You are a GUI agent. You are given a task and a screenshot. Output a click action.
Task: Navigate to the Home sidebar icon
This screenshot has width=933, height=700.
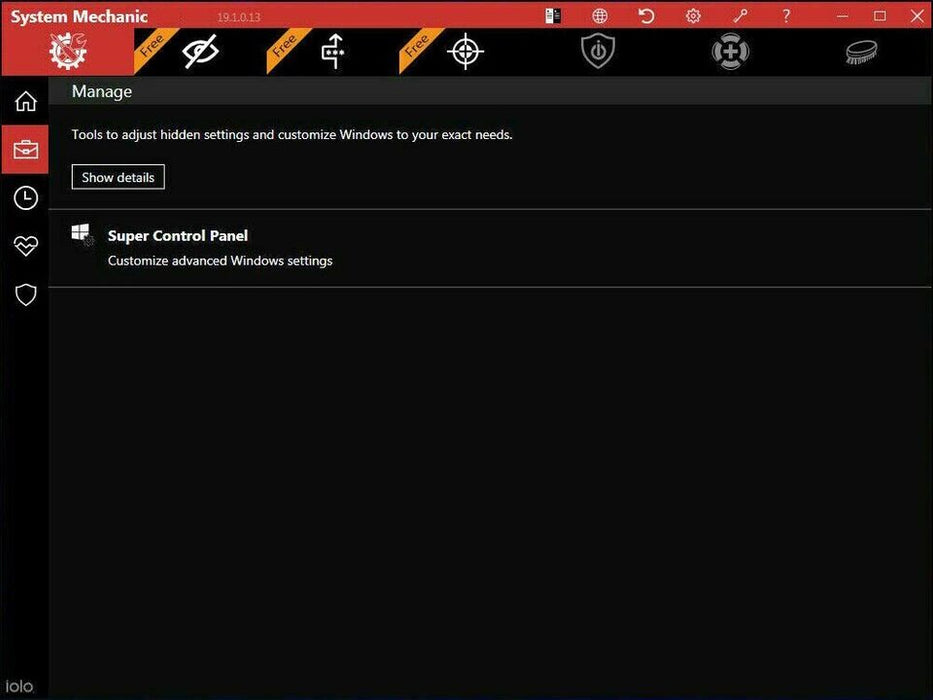[25, 100]
